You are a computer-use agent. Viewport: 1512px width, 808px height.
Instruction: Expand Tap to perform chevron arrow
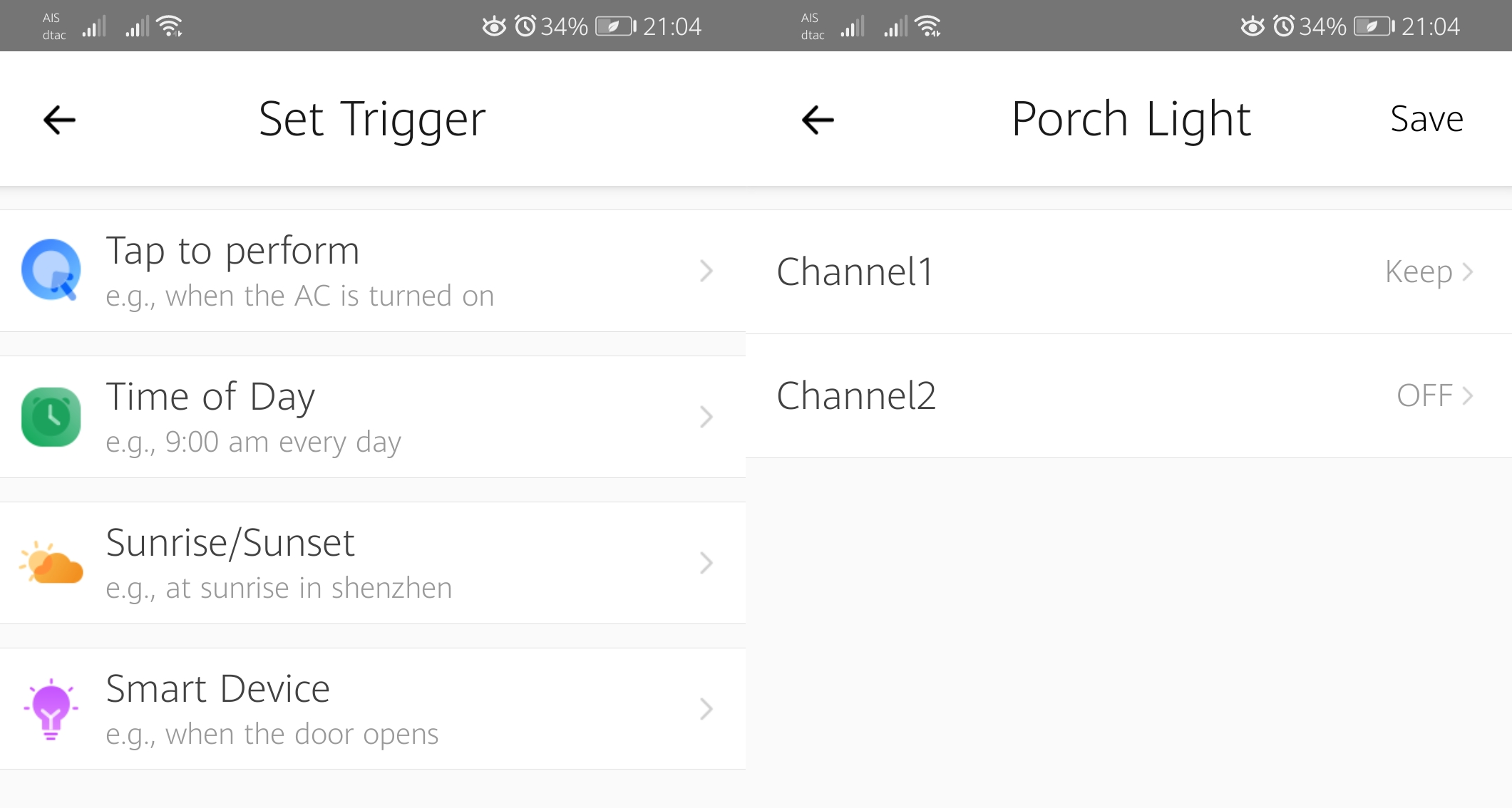[x=706, y=271]
